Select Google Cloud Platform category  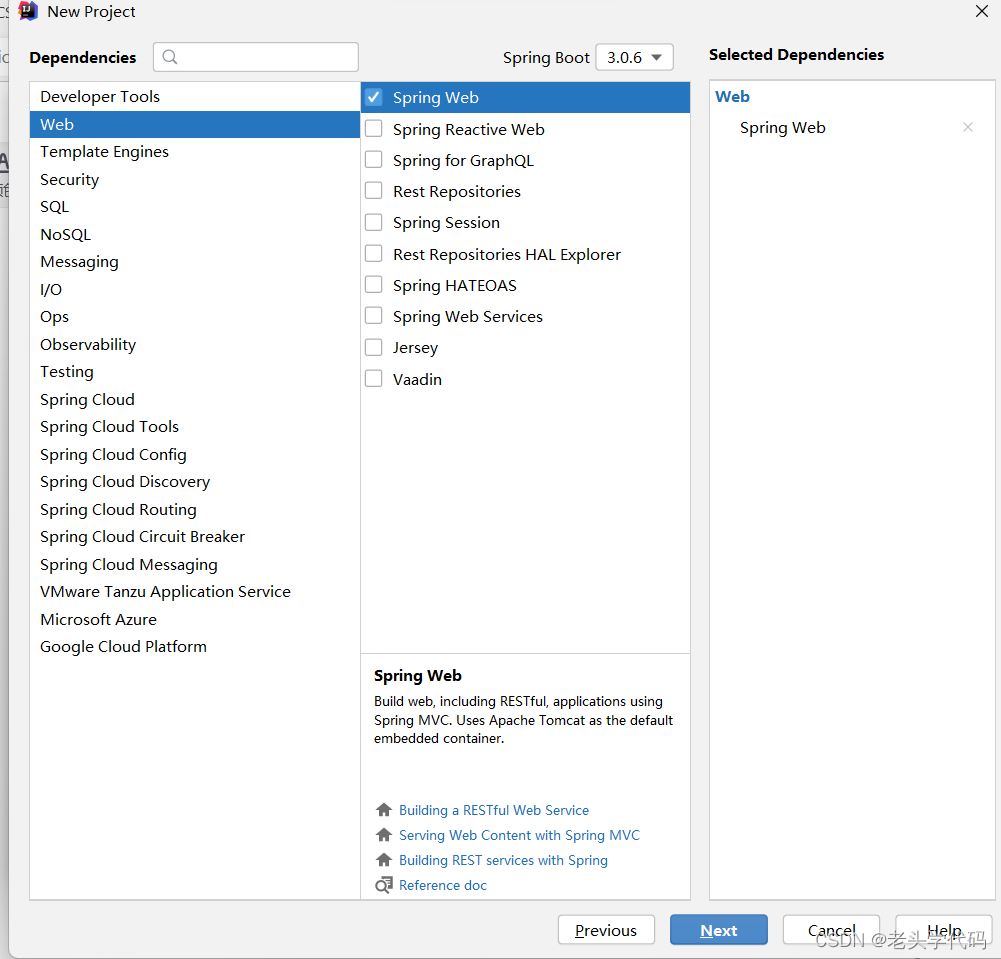195,647
